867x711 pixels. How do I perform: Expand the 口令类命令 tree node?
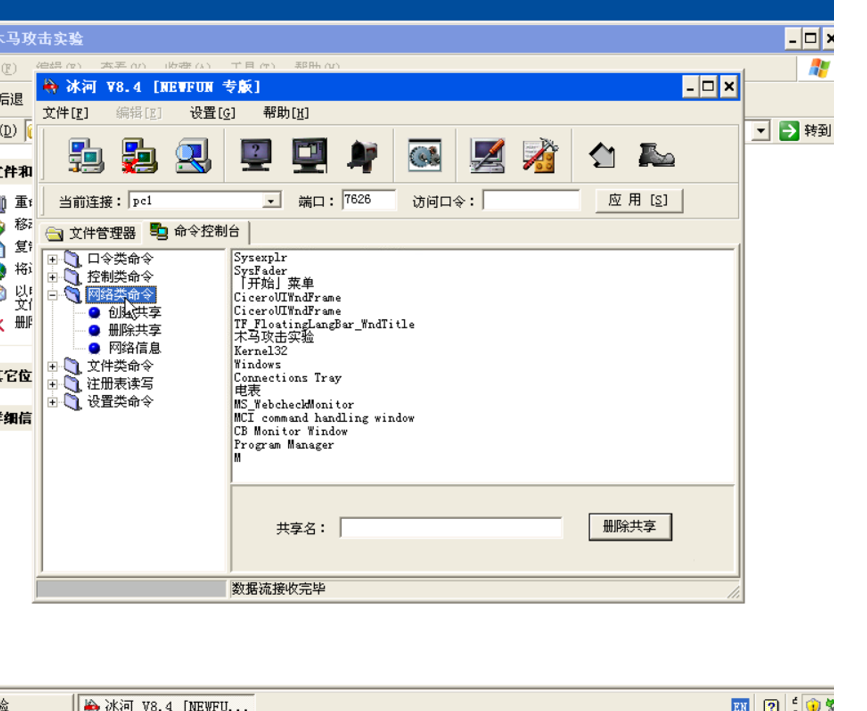(x=53, y=259)
